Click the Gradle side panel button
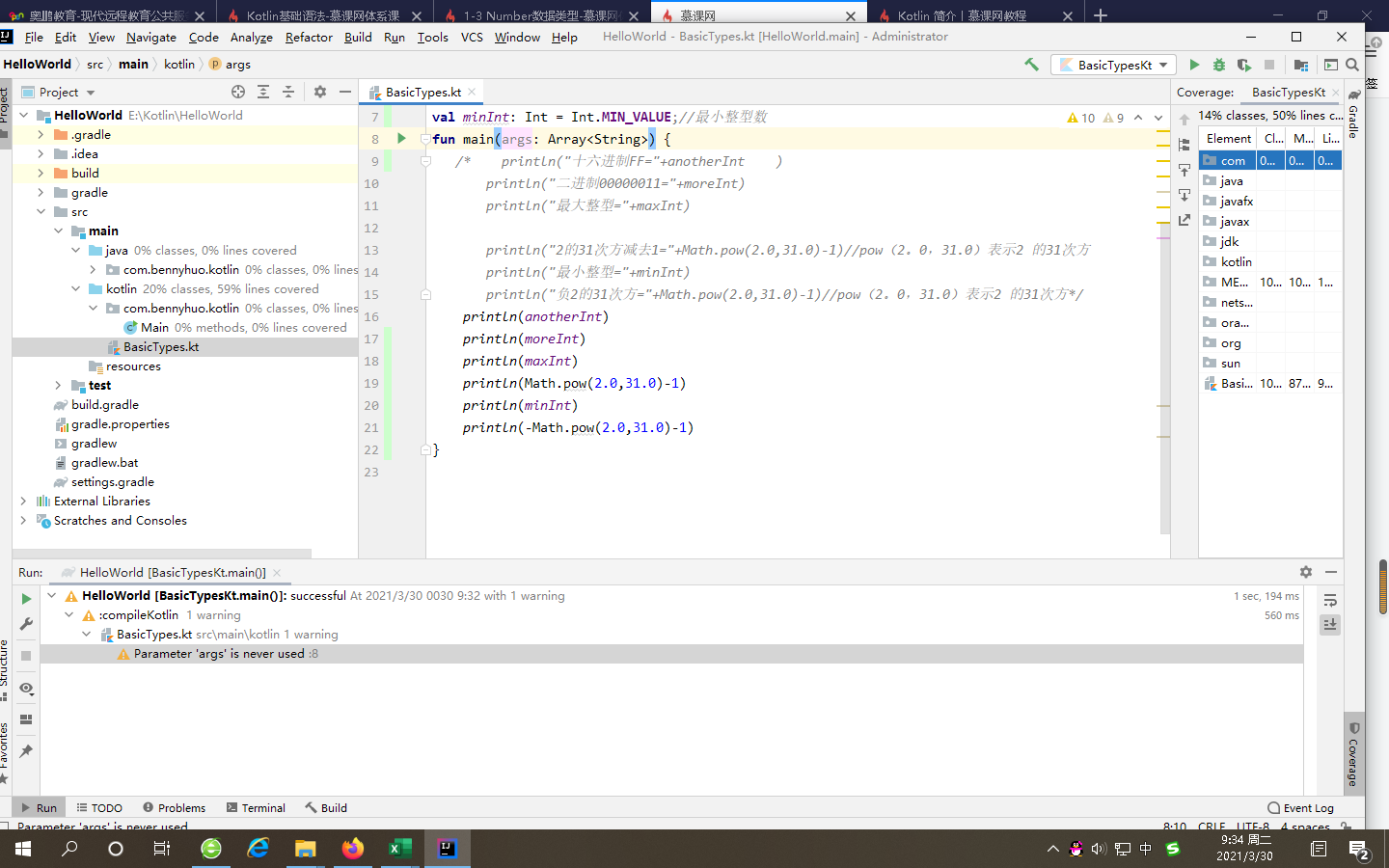 pos(1353,114)
